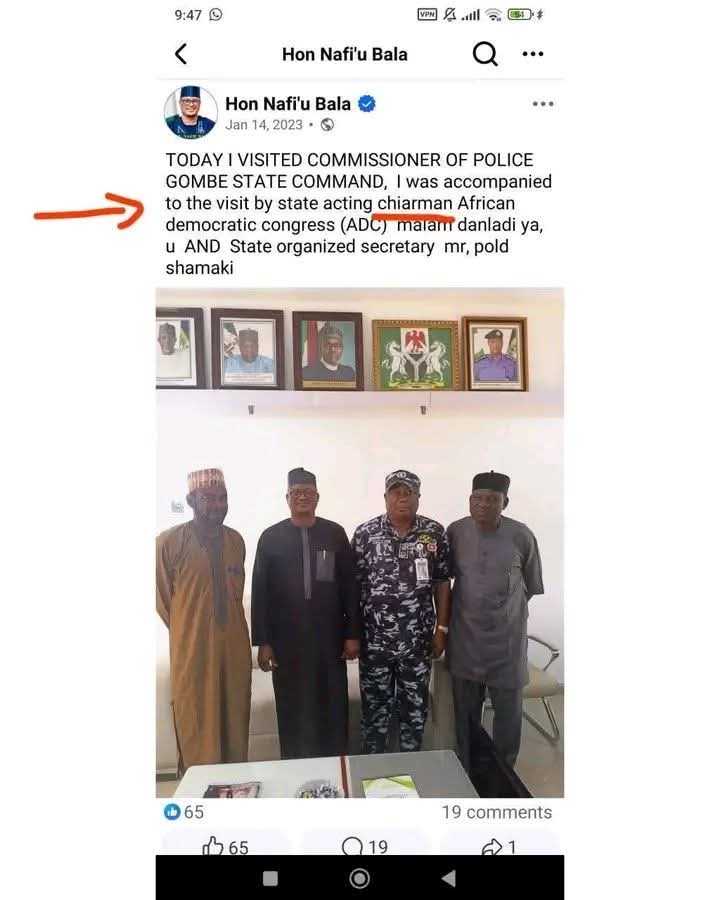Like the post with thumbs-up button

pos(226,847)
